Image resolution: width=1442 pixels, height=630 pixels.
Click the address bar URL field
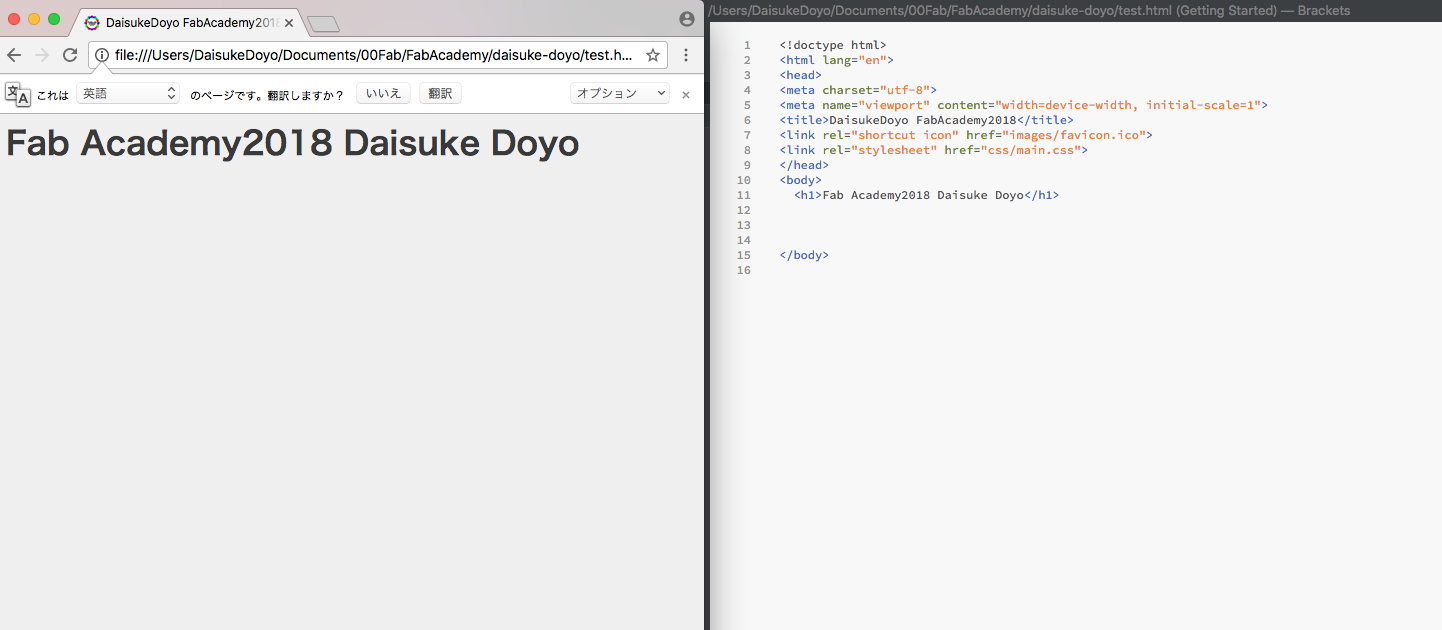[374, 55]
